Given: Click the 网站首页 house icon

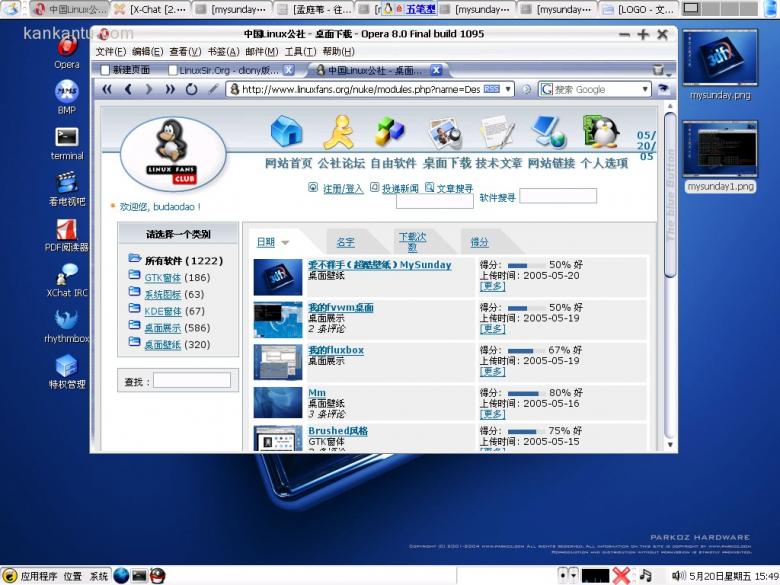Looking at the screenshot, I should click(x=287, y=131).
